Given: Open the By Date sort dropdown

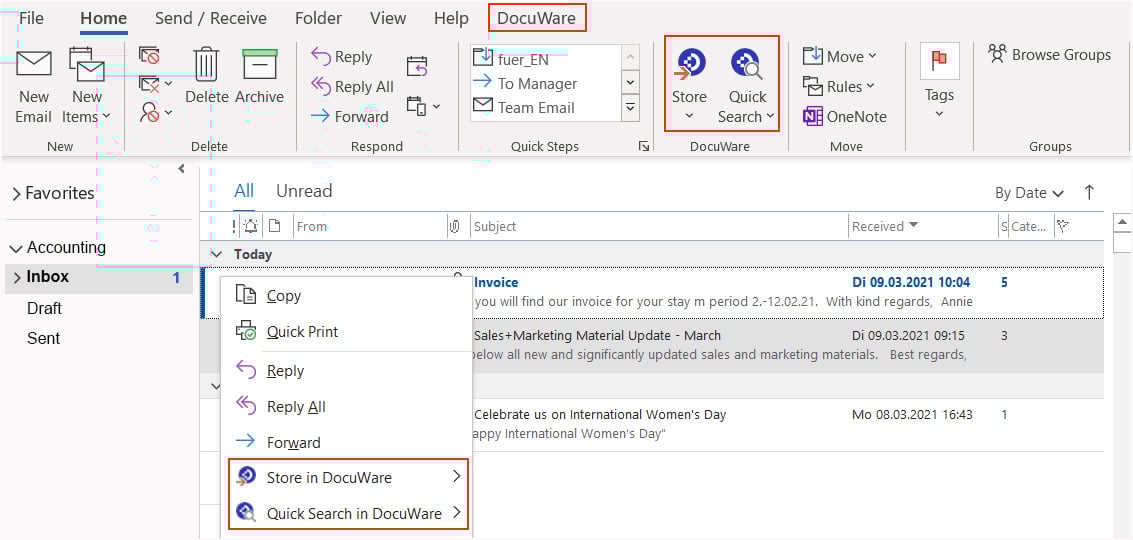Looking at the screenshot, I should pyautogui.click(x=1029, y=193).
